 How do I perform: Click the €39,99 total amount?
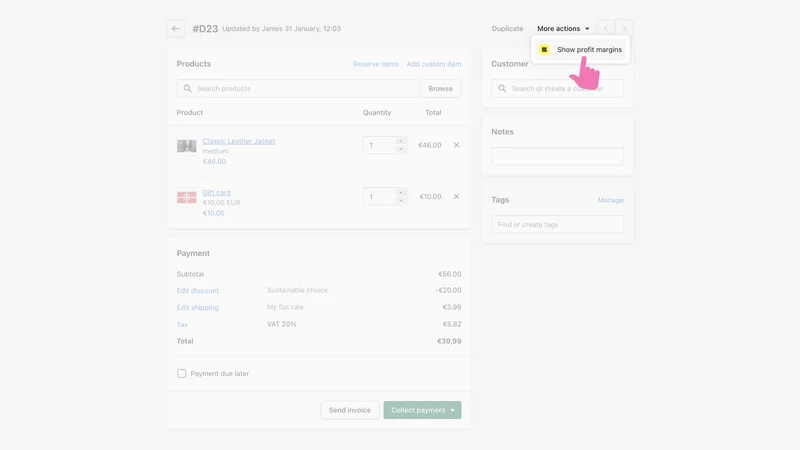coord(449,341)
